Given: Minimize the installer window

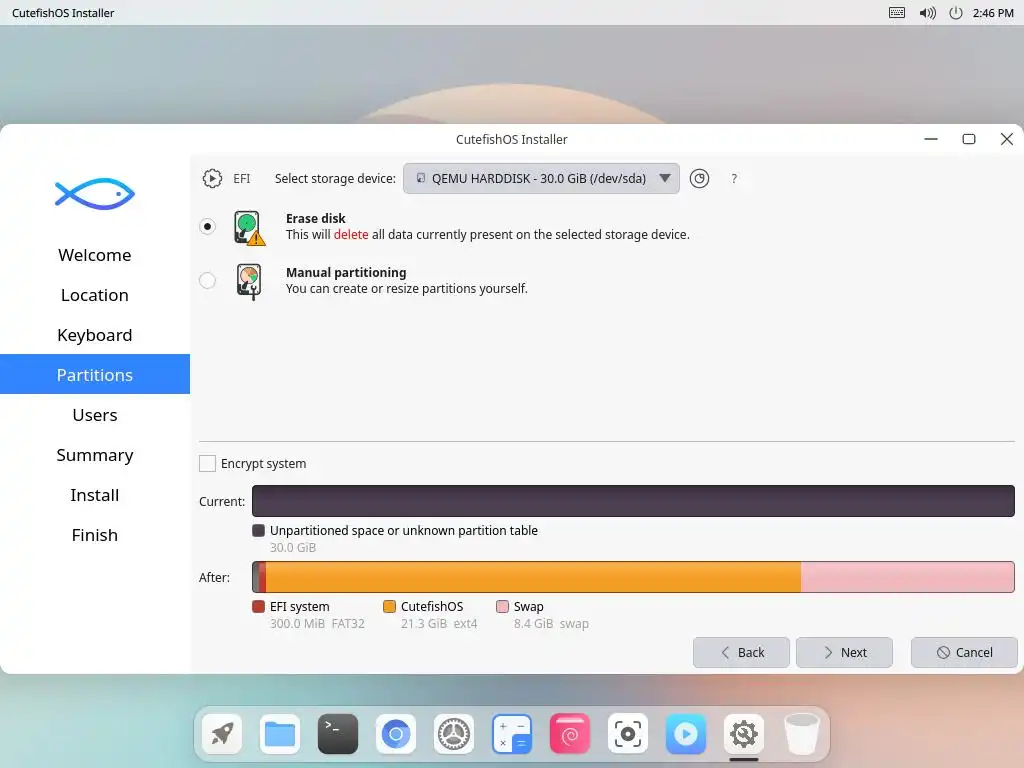Looking at the screenshot, I should coord(931,139).
